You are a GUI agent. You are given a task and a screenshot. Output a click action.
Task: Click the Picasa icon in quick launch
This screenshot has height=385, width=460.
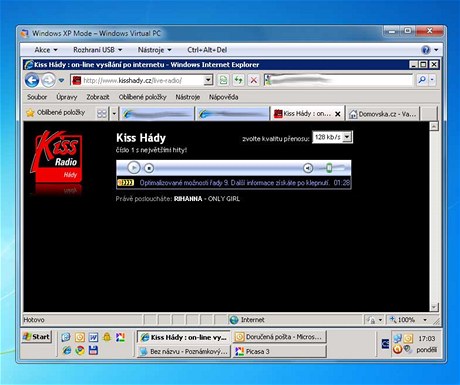click(x=120, y=337)
